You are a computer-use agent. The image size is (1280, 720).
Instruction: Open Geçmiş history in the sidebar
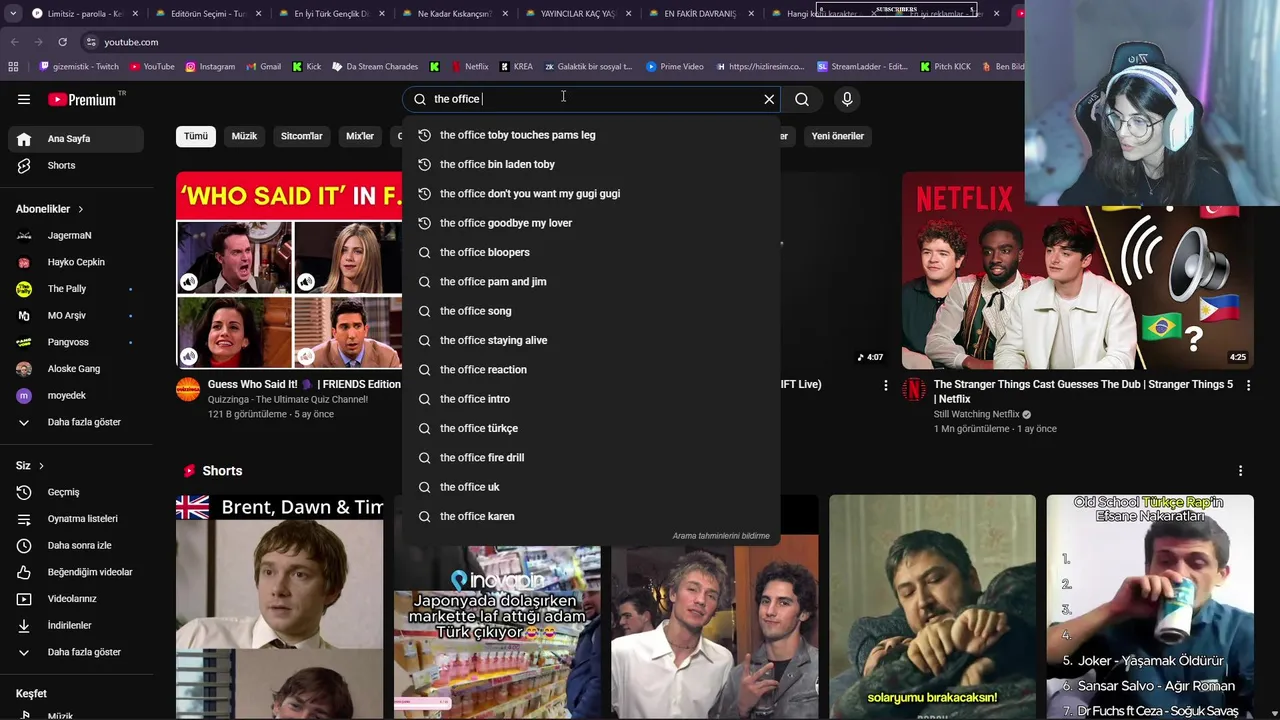tap(76, 492)
